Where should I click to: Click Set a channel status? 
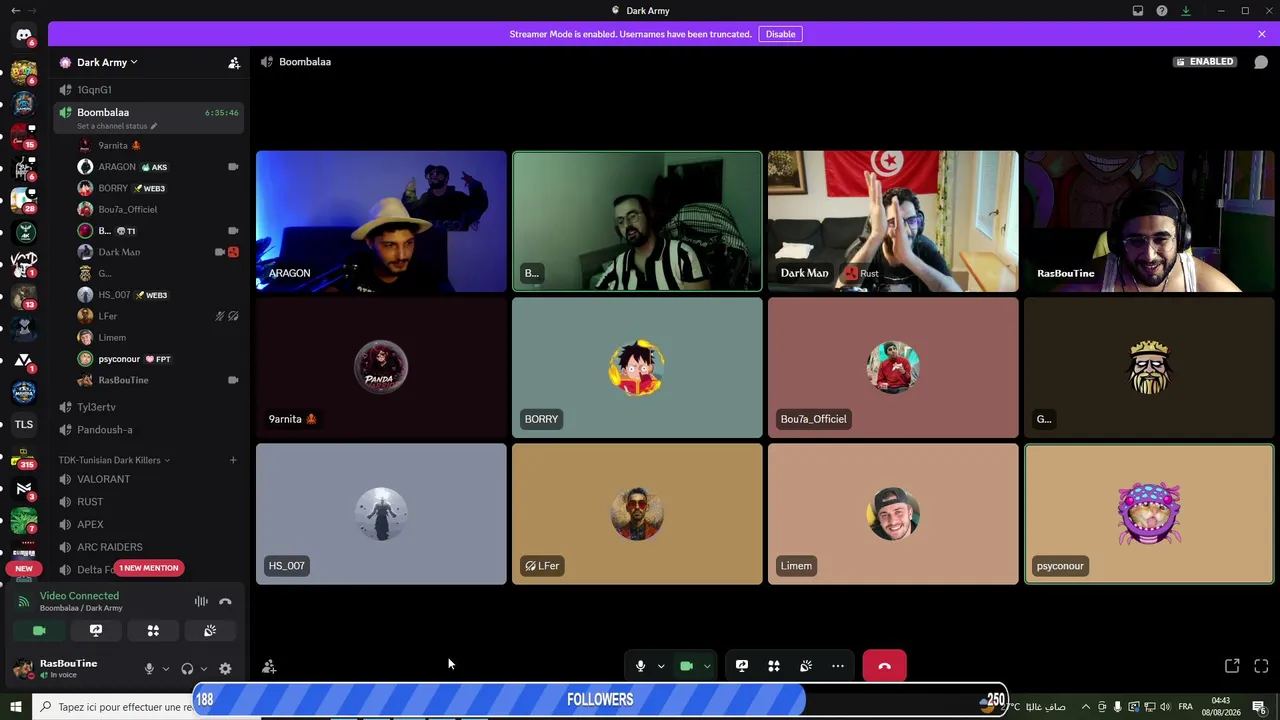(x=117, y=126)
